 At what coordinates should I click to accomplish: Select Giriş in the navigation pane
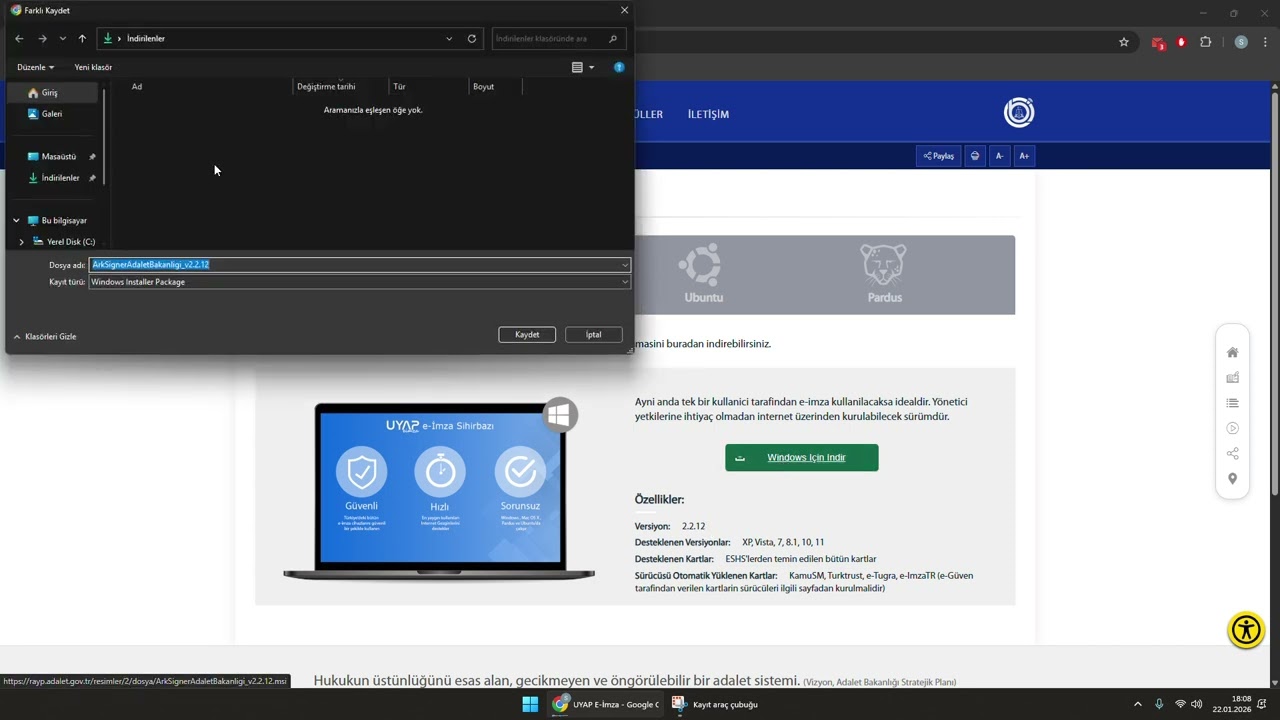(x=53, y=93)
